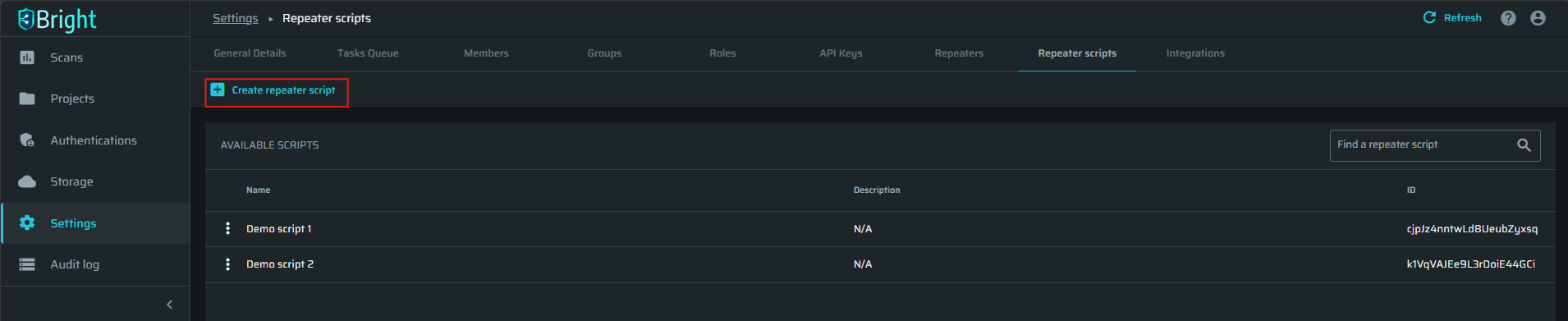Open the Projects folder icon
Viewport: 1568px width, 321px height.
point(27,99)
